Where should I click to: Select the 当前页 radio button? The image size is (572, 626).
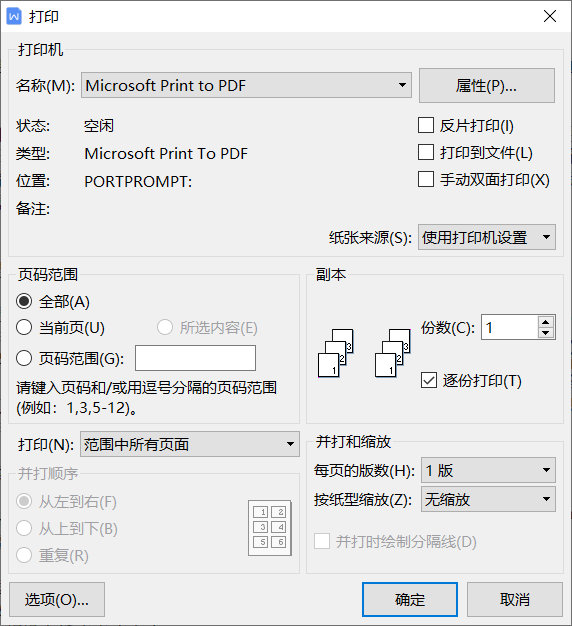click(x=24, y=327)
